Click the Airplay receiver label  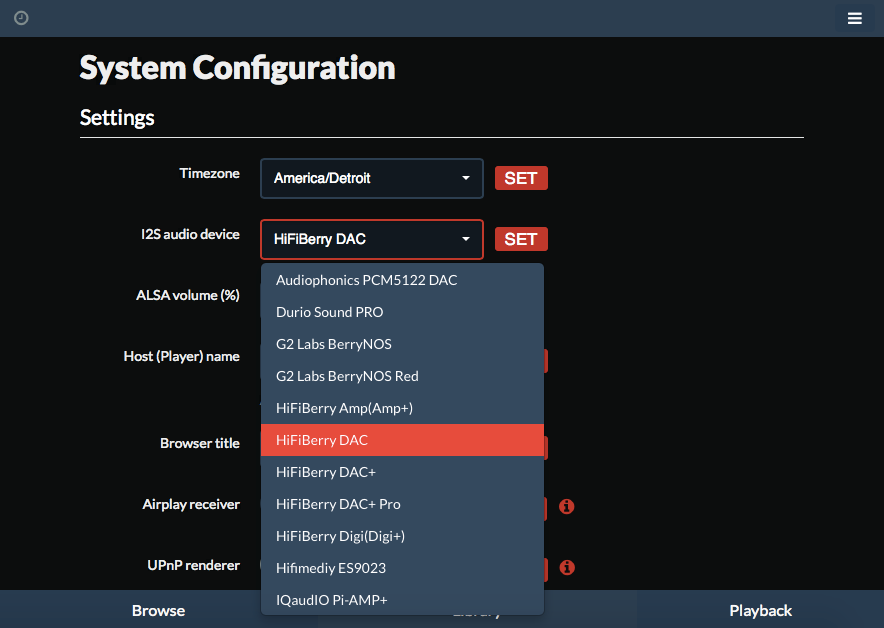click(x=191, y=504)
